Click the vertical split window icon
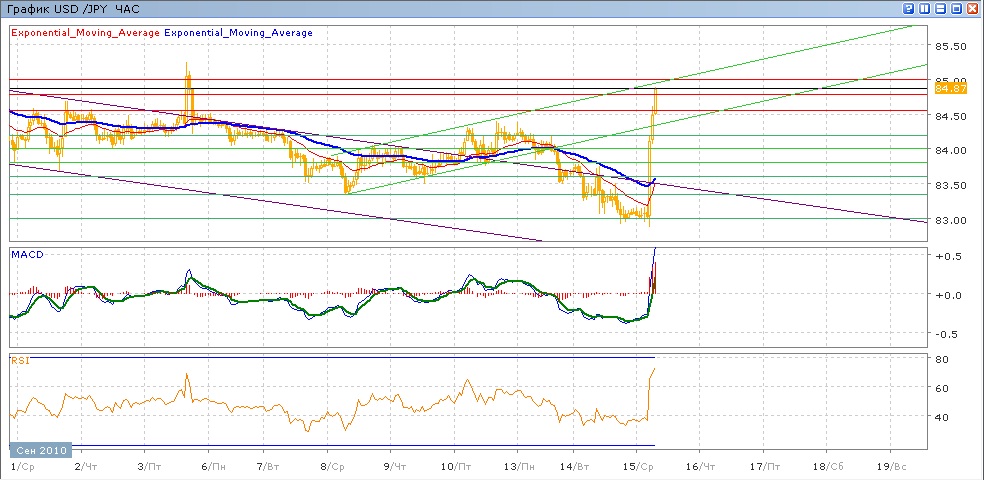984x480 pixels. (925, 8)
